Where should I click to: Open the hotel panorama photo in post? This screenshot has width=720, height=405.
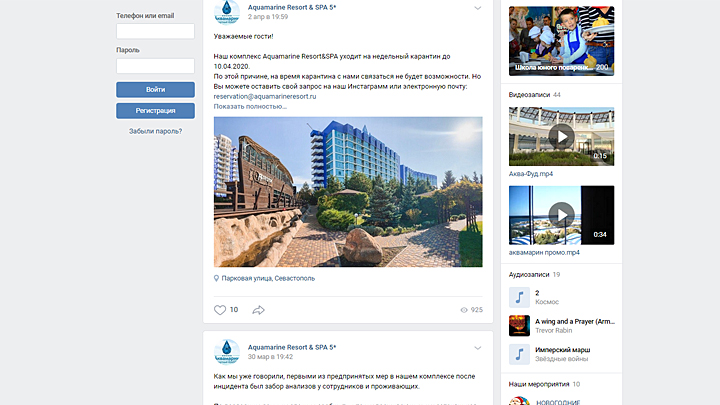[x=348, y=192]
